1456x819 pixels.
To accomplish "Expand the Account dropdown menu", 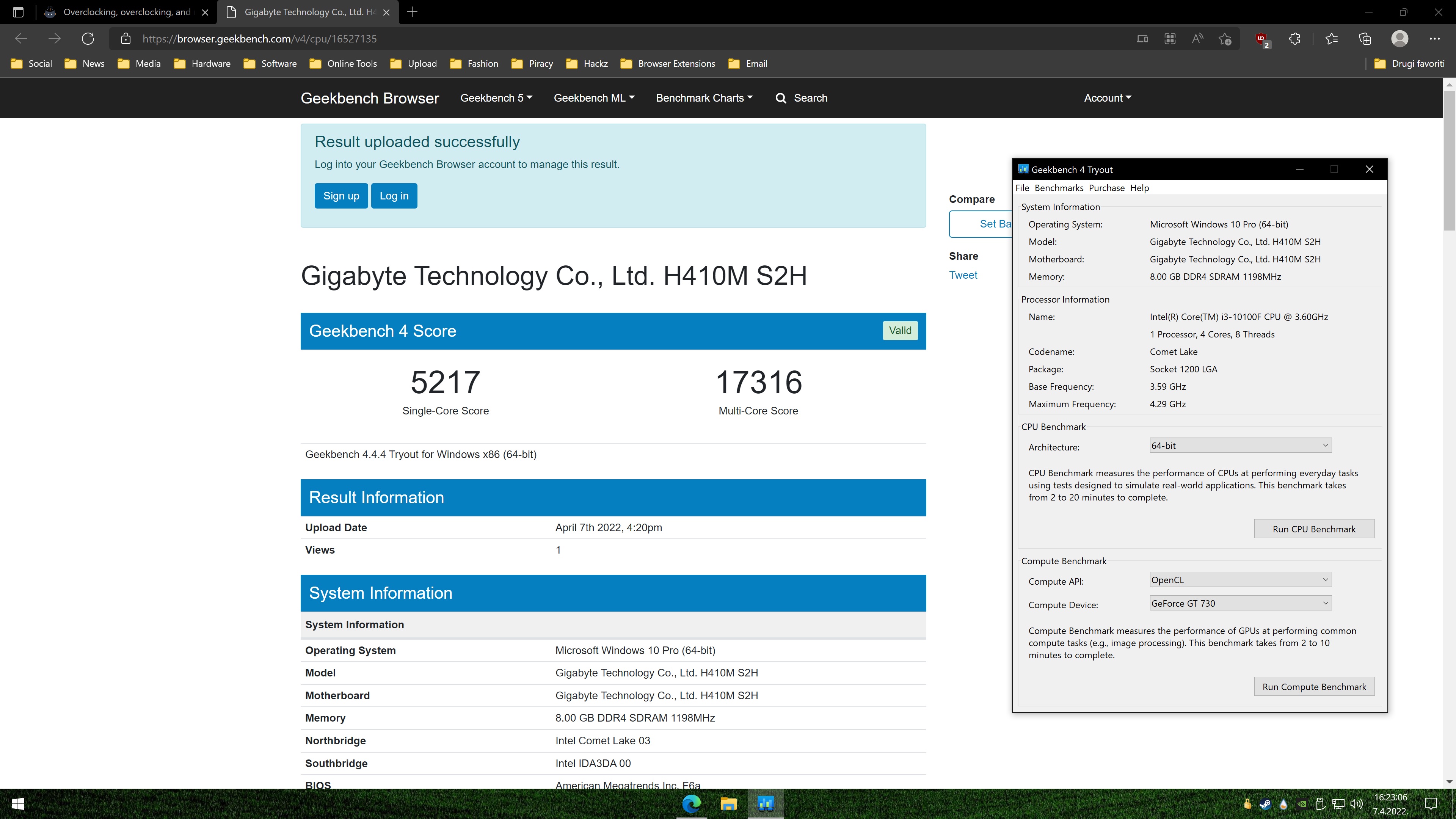I will tap(1107, 98).
